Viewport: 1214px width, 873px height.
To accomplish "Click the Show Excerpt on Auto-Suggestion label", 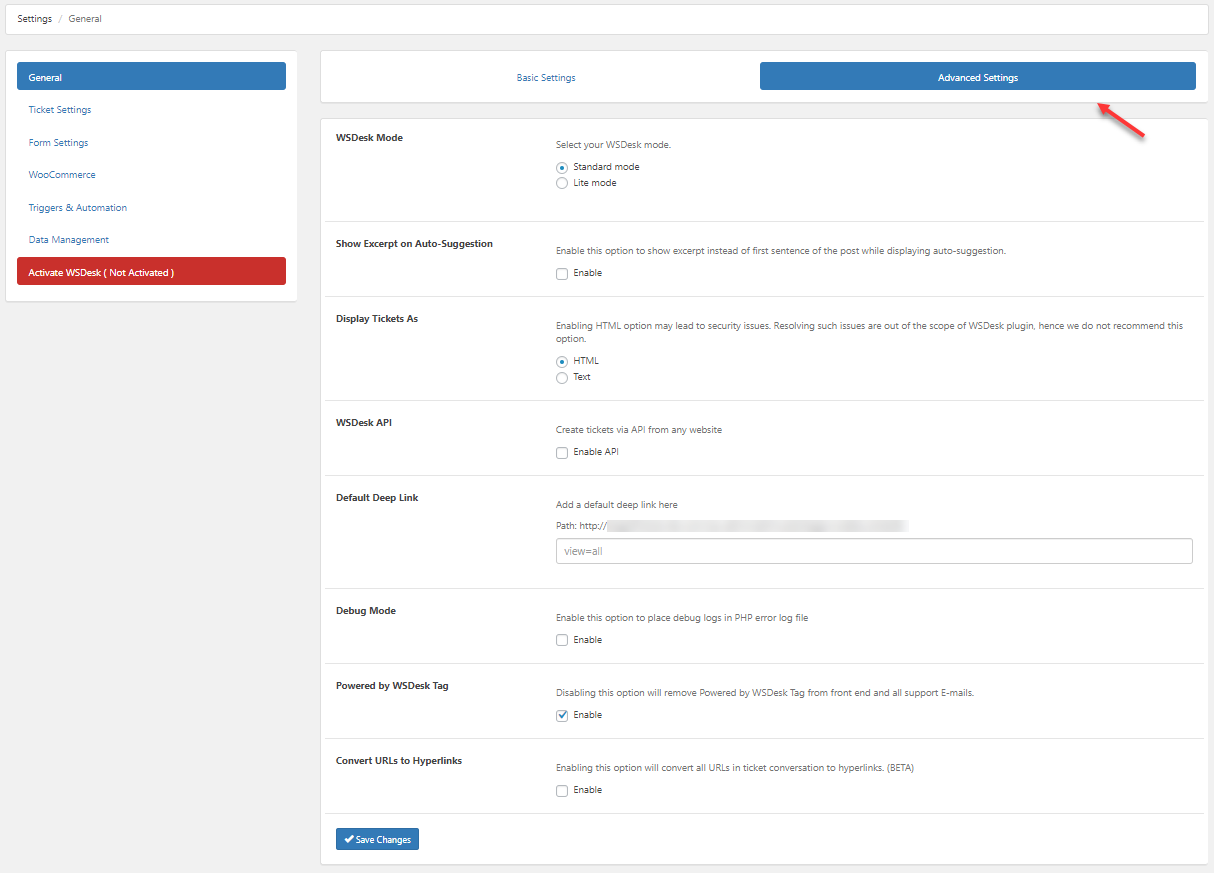I will click(x=414, y=244).
